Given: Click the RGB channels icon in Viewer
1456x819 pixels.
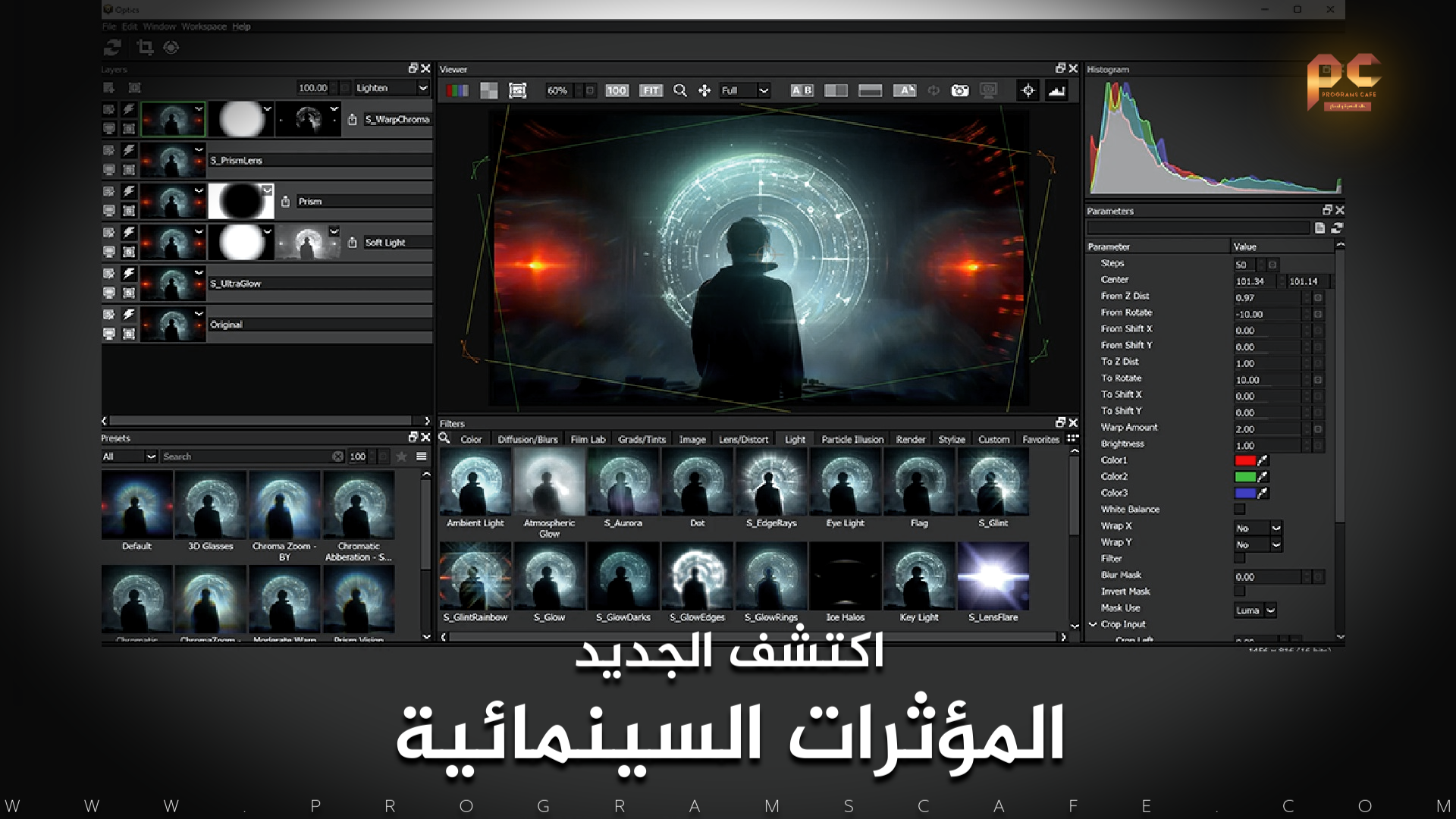Looking at the screenshot, I should 457,90.
